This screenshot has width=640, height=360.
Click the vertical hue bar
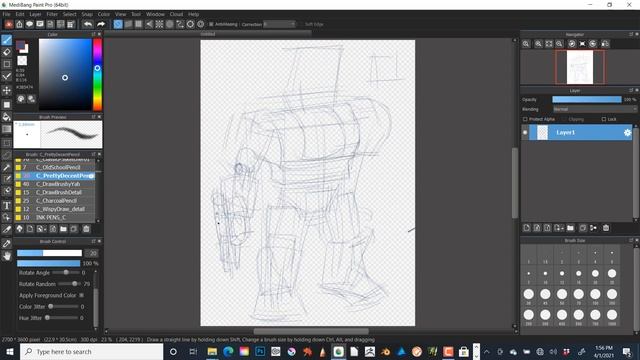click(97, 75)
